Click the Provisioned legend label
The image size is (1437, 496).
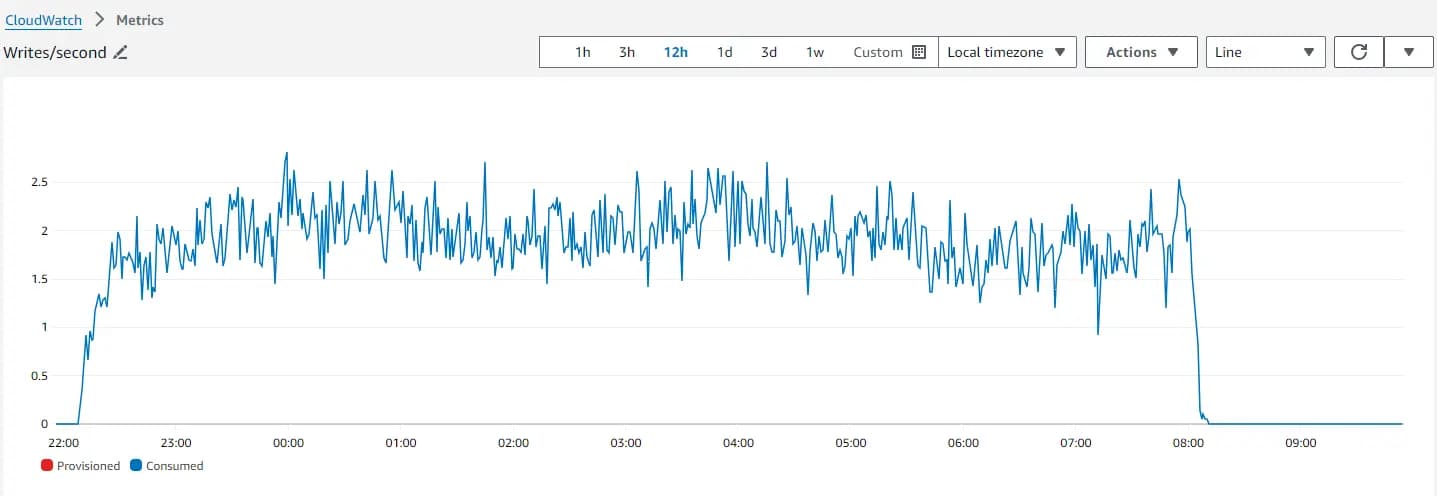coord(88,466)
